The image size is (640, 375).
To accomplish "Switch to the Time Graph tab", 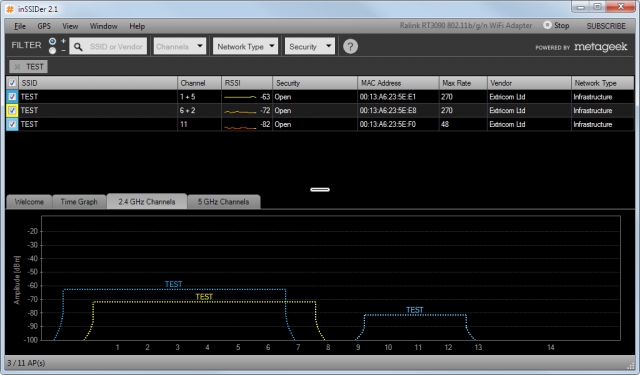I will (x=79, y=202).
